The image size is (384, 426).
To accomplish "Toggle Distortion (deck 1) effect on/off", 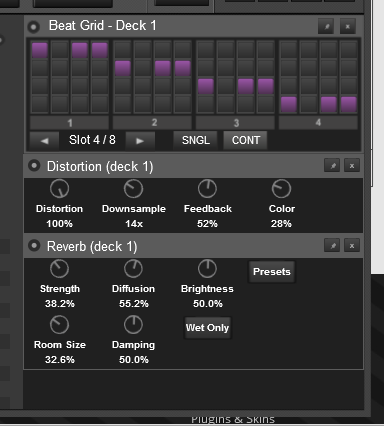I will tap(34, 166).
